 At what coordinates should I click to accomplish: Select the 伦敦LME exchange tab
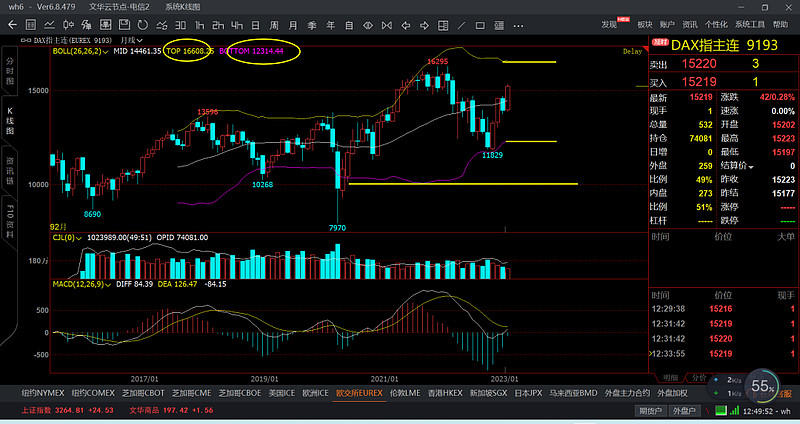coord(405,393)
